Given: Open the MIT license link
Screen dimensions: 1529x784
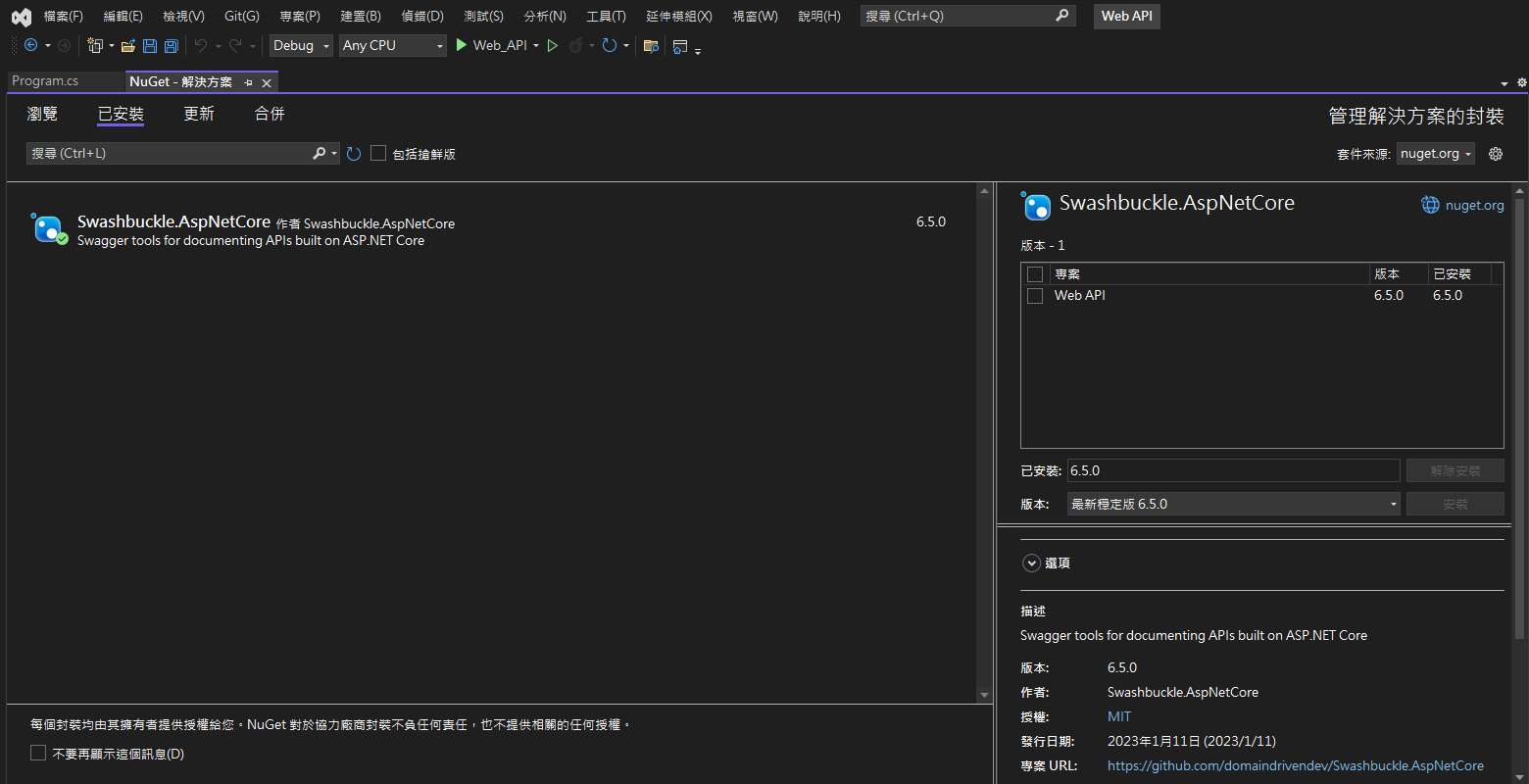Looking at the screenshot, I should tap(1119, 716).
